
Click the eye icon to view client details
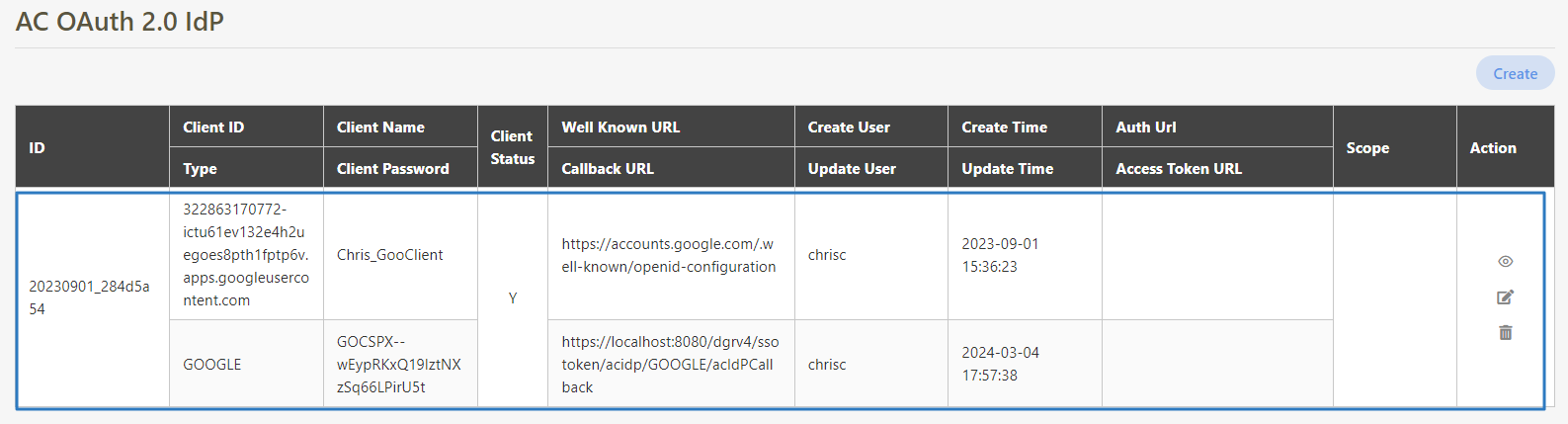[x=1505, y=262]
